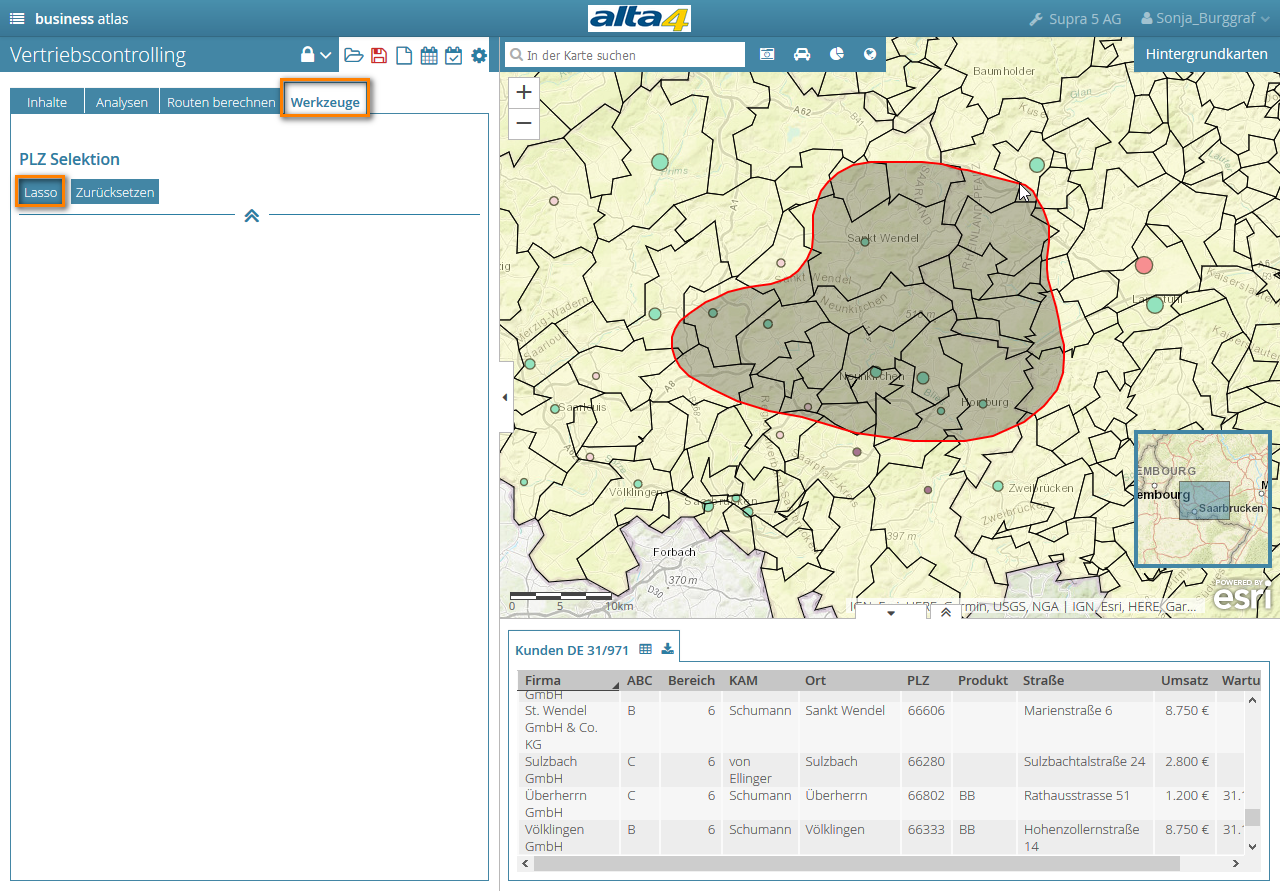
Task: Click the table scroll right arrow
Action: coord(1235,863)
